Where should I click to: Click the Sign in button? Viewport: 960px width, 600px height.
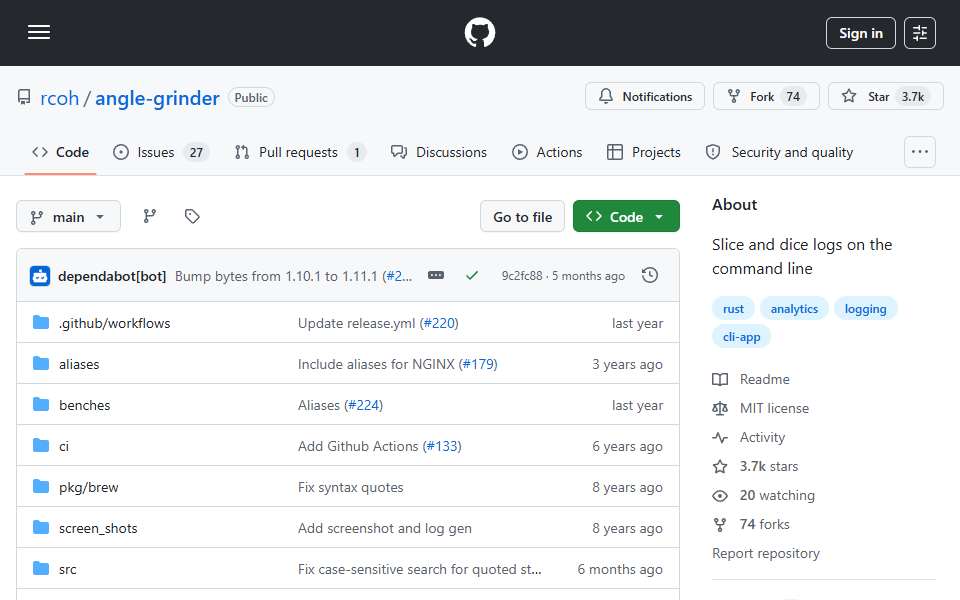tap(860, 33)
